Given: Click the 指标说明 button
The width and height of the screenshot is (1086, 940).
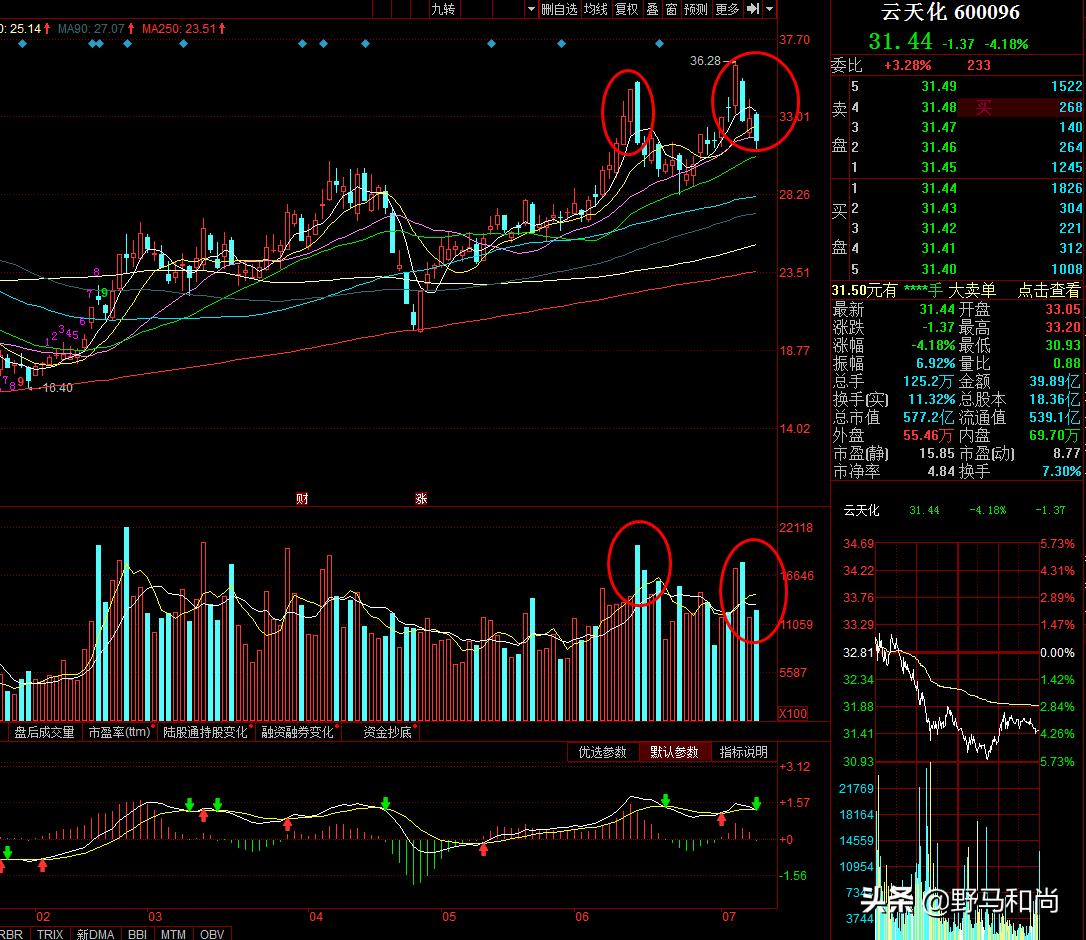Looking at the screenshot, I should pos(744,752).
